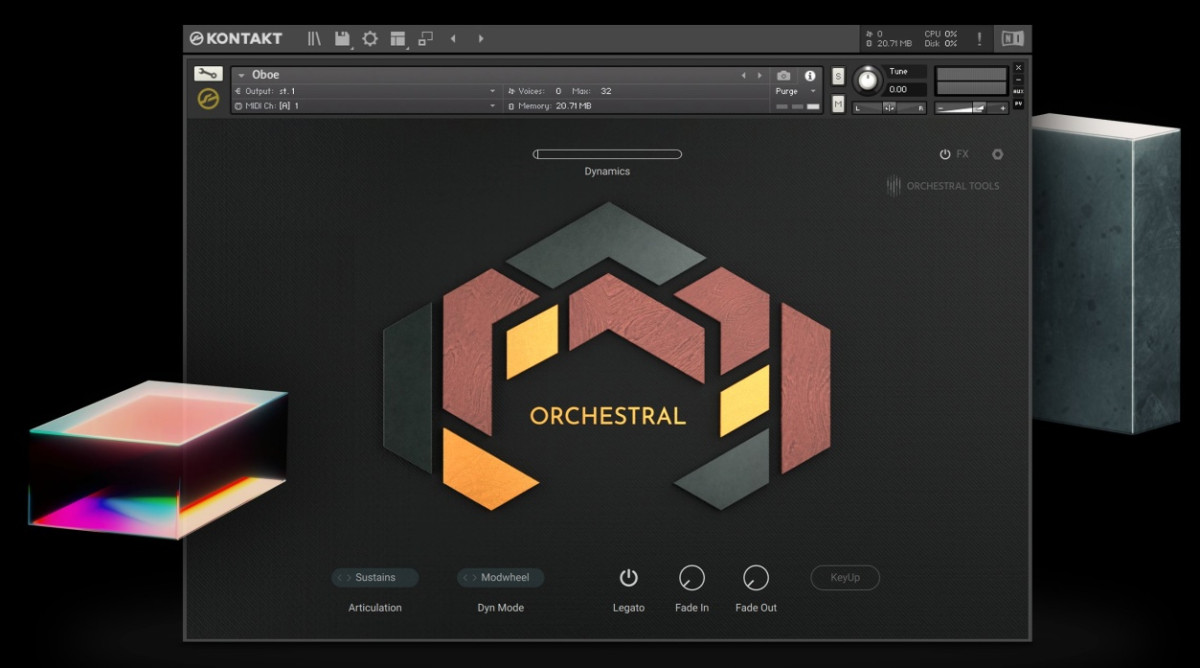This screenshot has height=668, width=1200.
Task: Click the Legato label
Action: [629, 608]
